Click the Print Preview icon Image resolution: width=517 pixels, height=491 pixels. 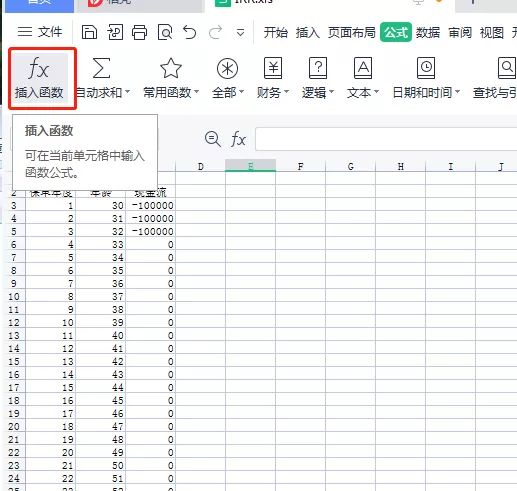(x=165, y=32)
